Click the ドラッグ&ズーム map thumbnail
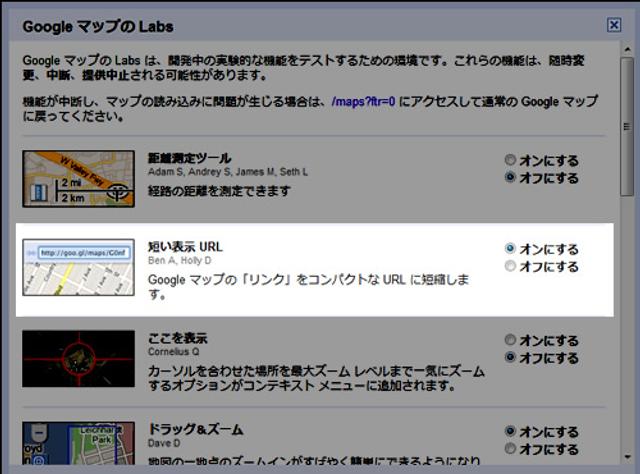Image resolution: width=640 pixels, height=474 pixels. (78, 443)
